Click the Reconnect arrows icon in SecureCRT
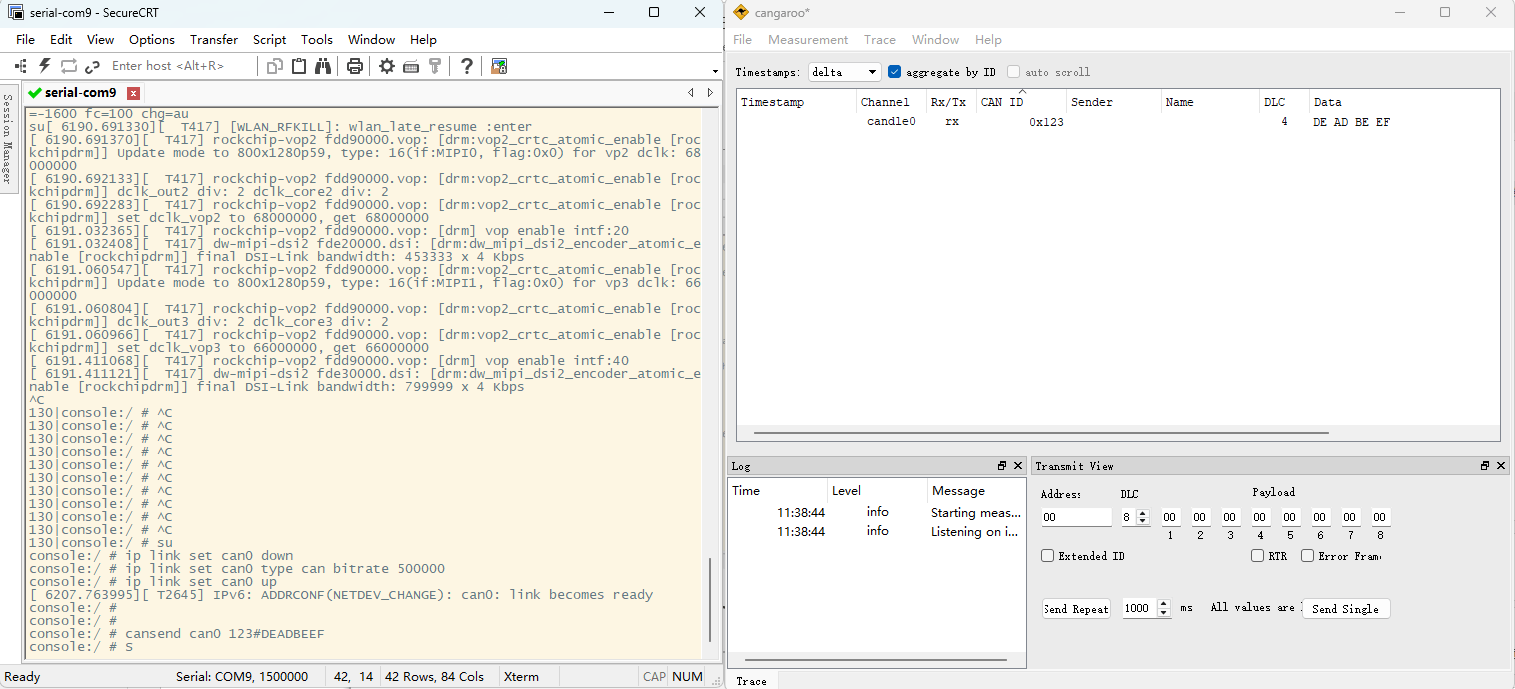The image size is (1515, 689). (x=69, y=66)
